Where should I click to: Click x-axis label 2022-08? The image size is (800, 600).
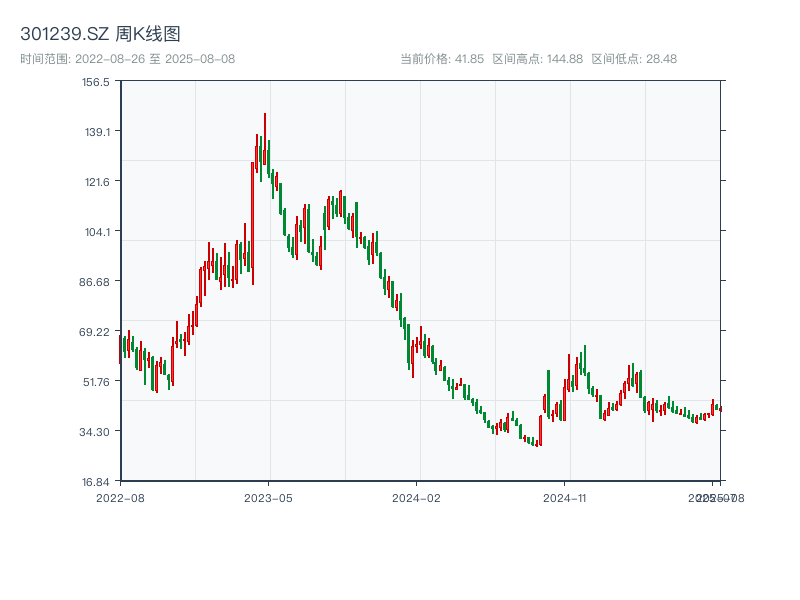click(x=120, y=498)
